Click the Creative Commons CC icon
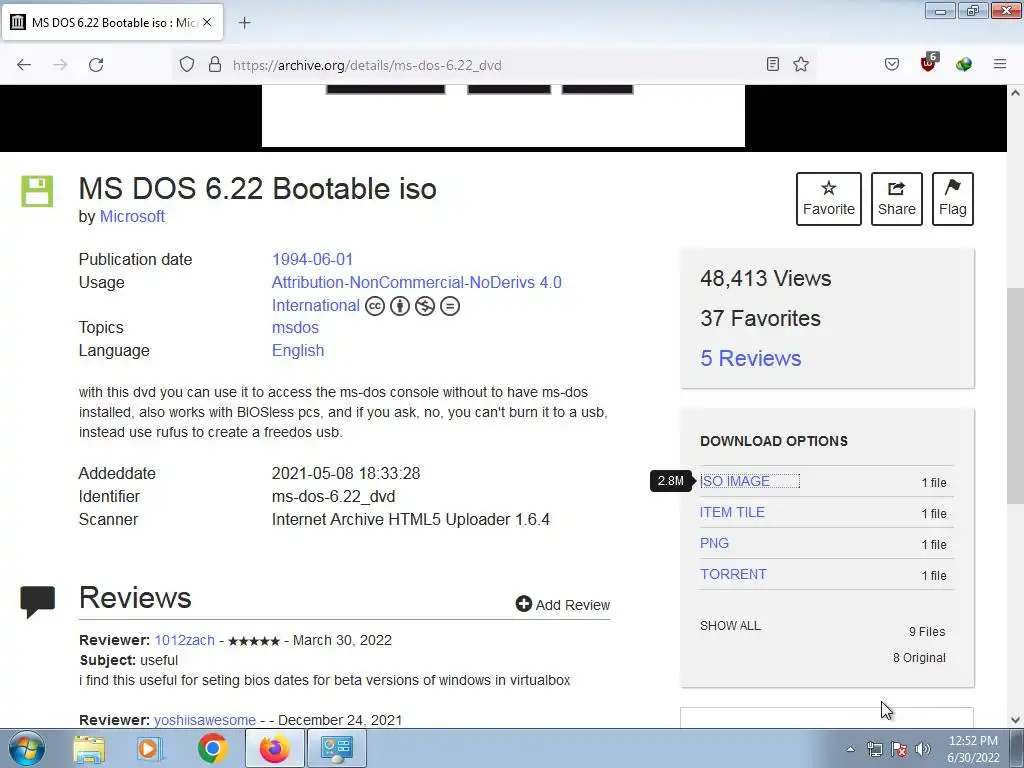 [x=375, y=306]
